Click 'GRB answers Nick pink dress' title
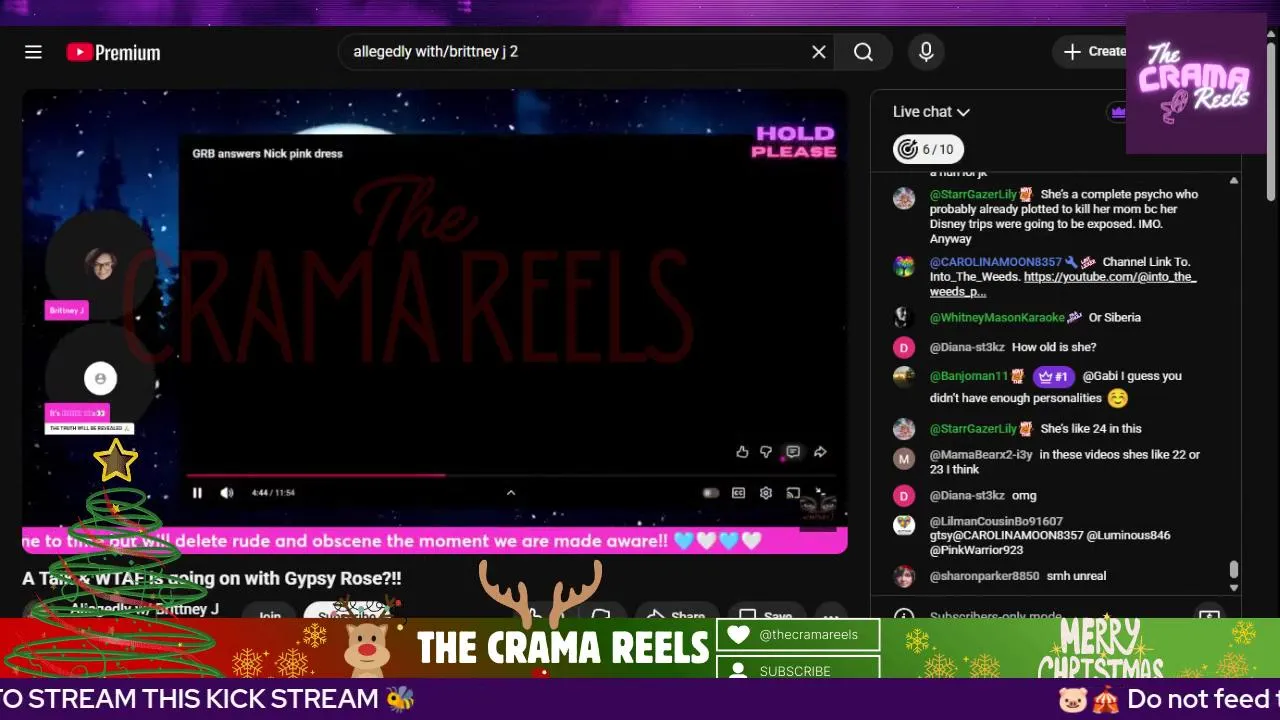 coord(267,153)
